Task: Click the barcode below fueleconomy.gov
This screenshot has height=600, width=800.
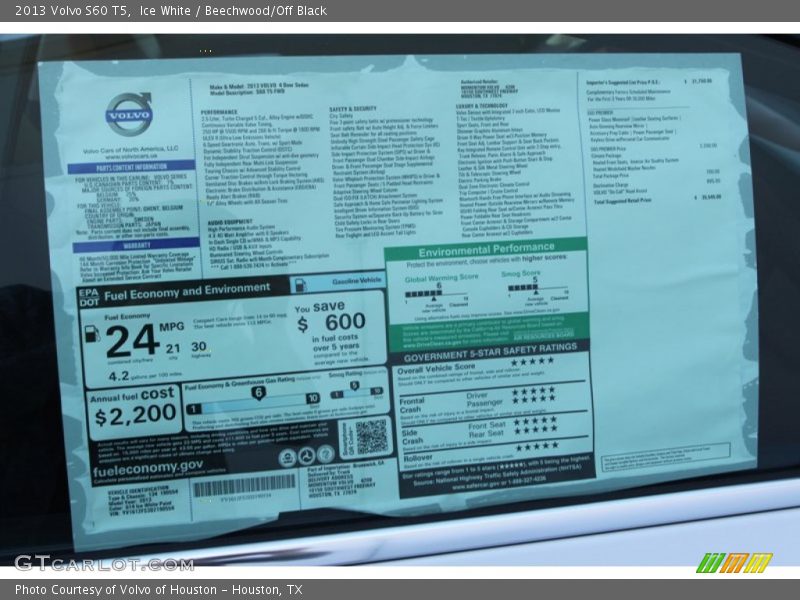Action: tap(244, 487)
